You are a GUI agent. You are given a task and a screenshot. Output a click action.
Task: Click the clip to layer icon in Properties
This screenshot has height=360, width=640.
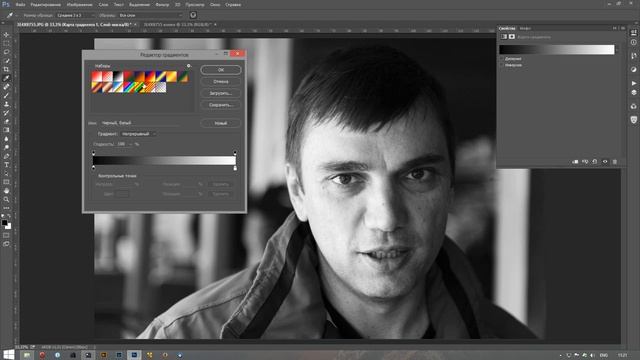(x=575, y=162)
